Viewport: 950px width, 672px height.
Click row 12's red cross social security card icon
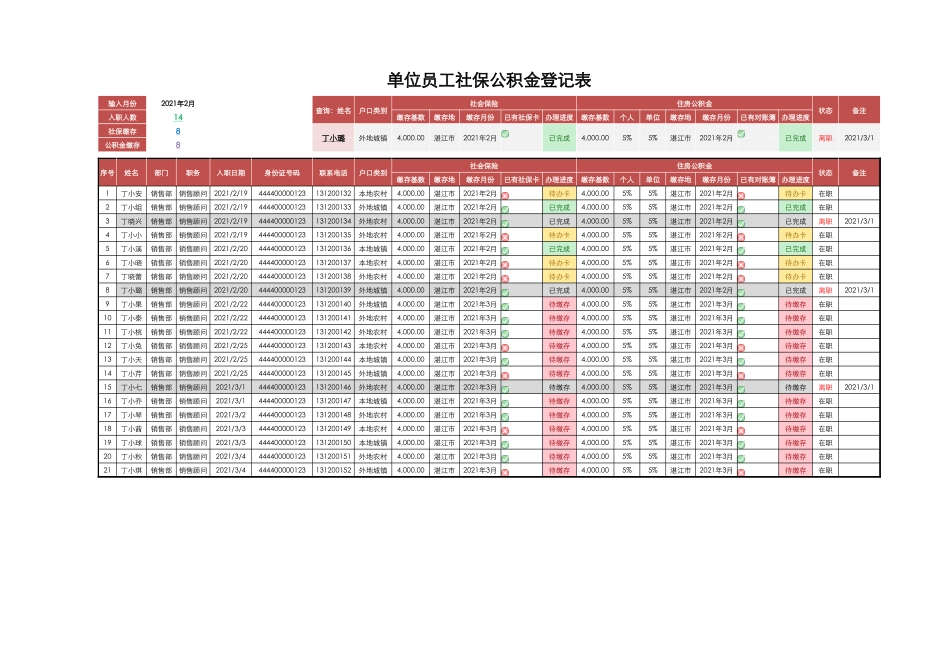[505, 348]
